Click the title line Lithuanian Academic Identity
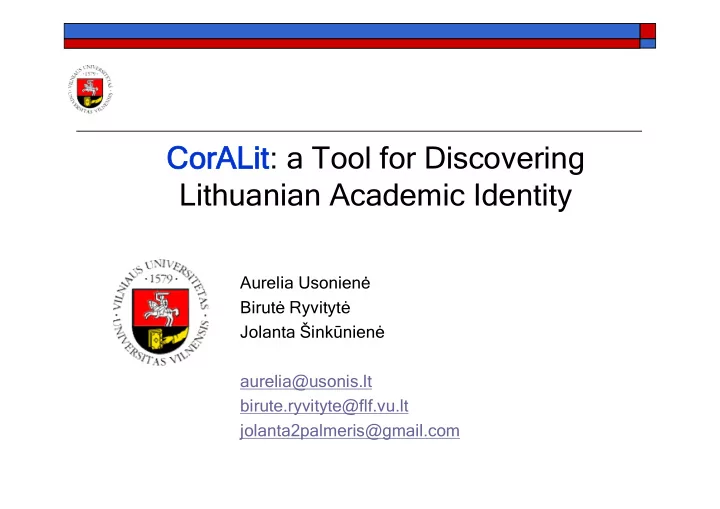Image resolution: width=720 pixels, height=509 pixels. tap(376, 195)
